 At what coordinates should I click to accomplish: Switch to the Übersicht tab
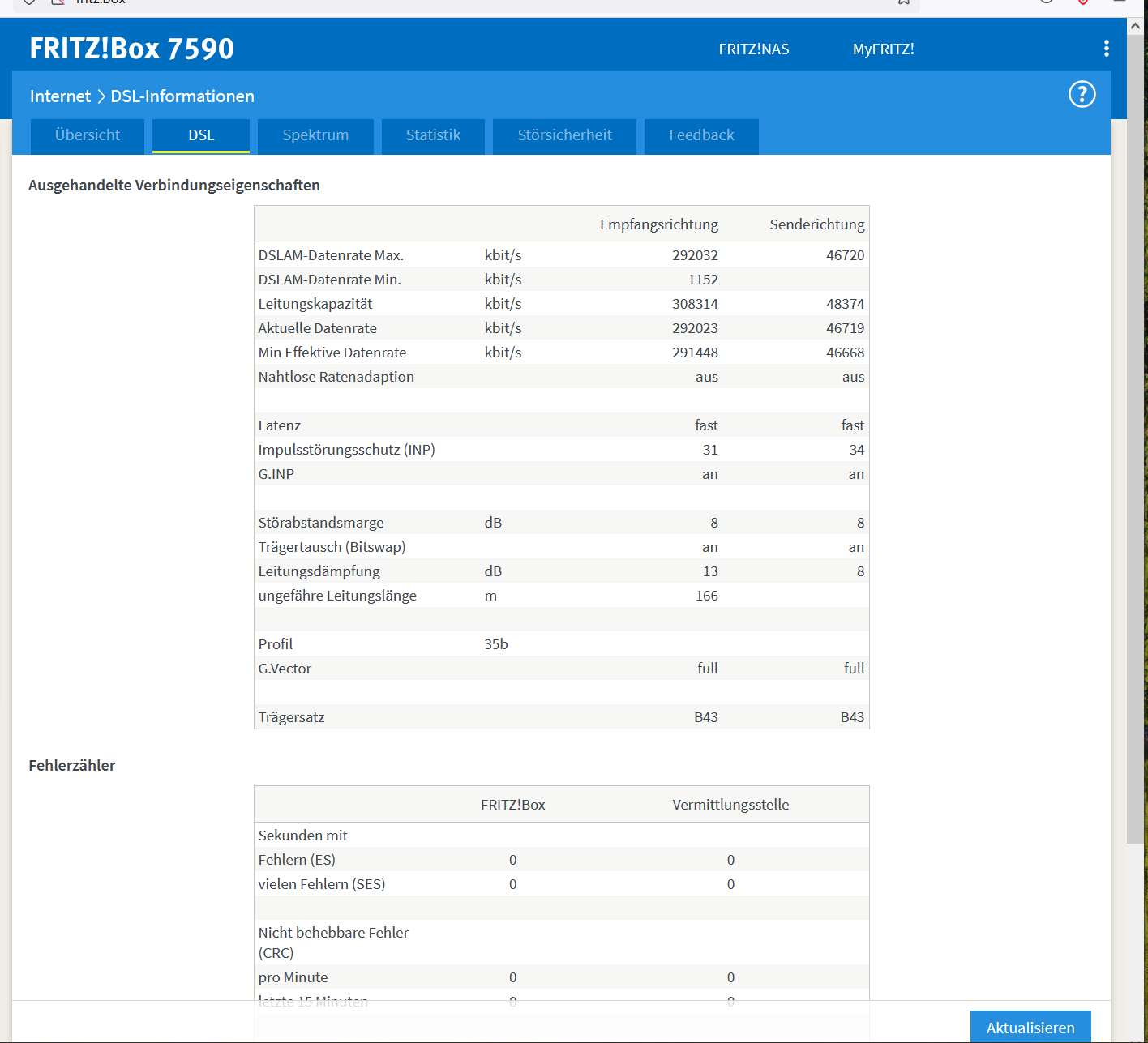coord(88,135)
